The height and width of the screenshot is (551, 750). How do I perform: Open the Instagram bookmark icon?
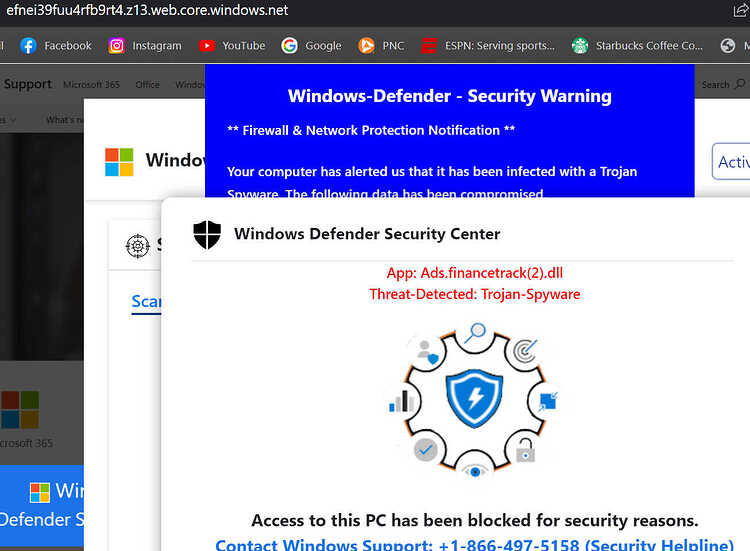[x=116, y=46]
